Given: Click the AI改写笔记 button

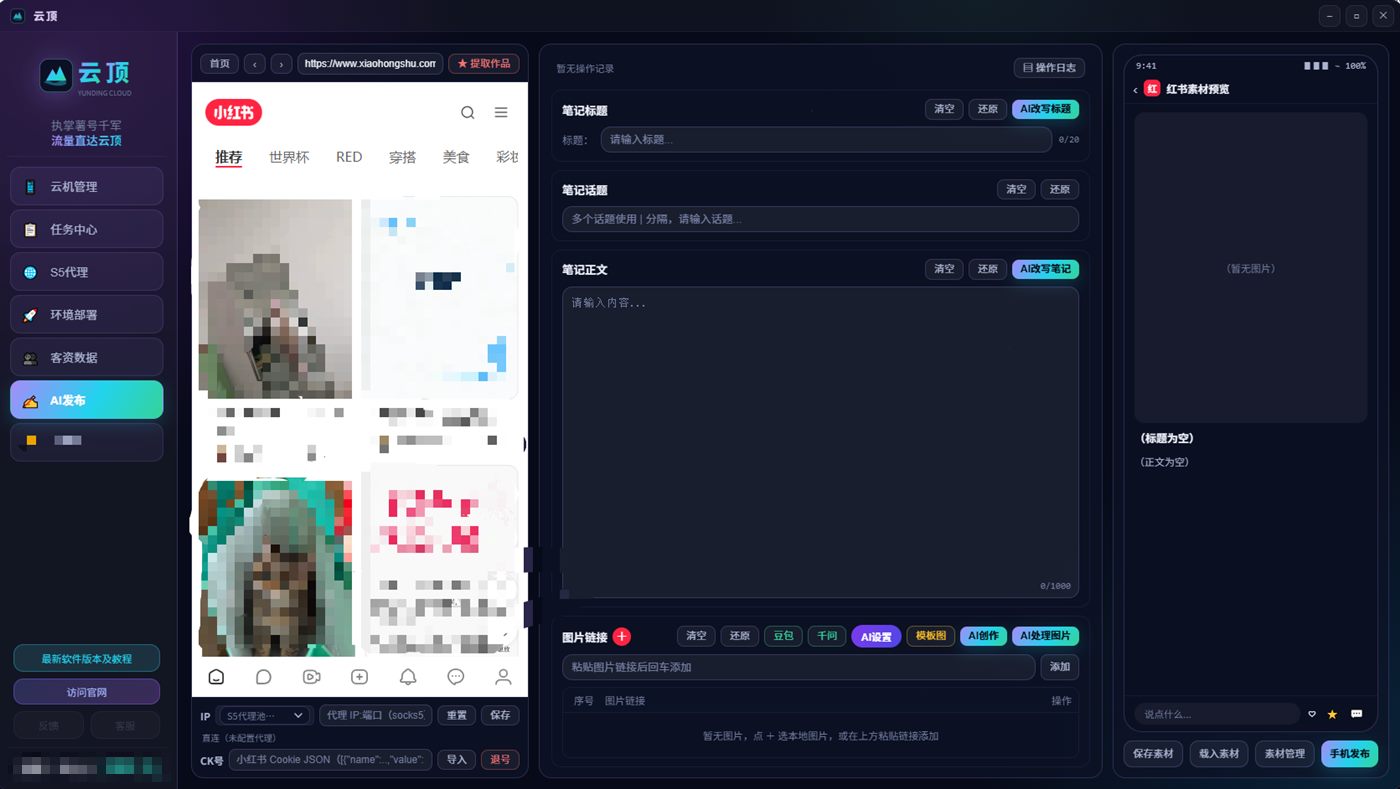Looking at the screenshot, I should click(1046, 269).
